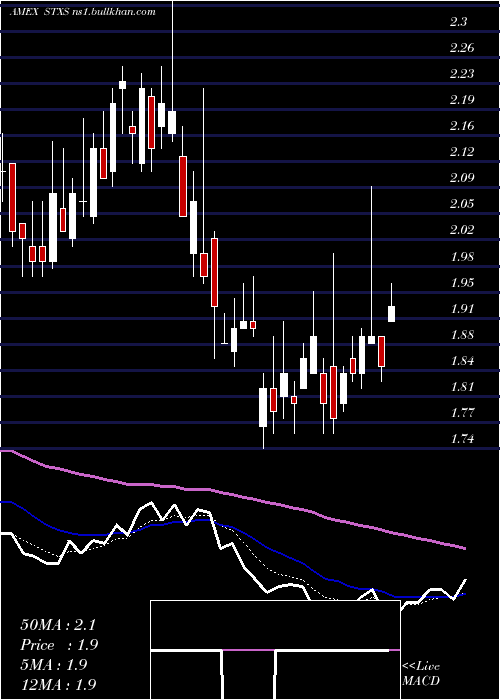The width and height of the screenshot is (500, 700).
Task: Click the 1.98 price axis label
Action: click(x=462, y=257)
